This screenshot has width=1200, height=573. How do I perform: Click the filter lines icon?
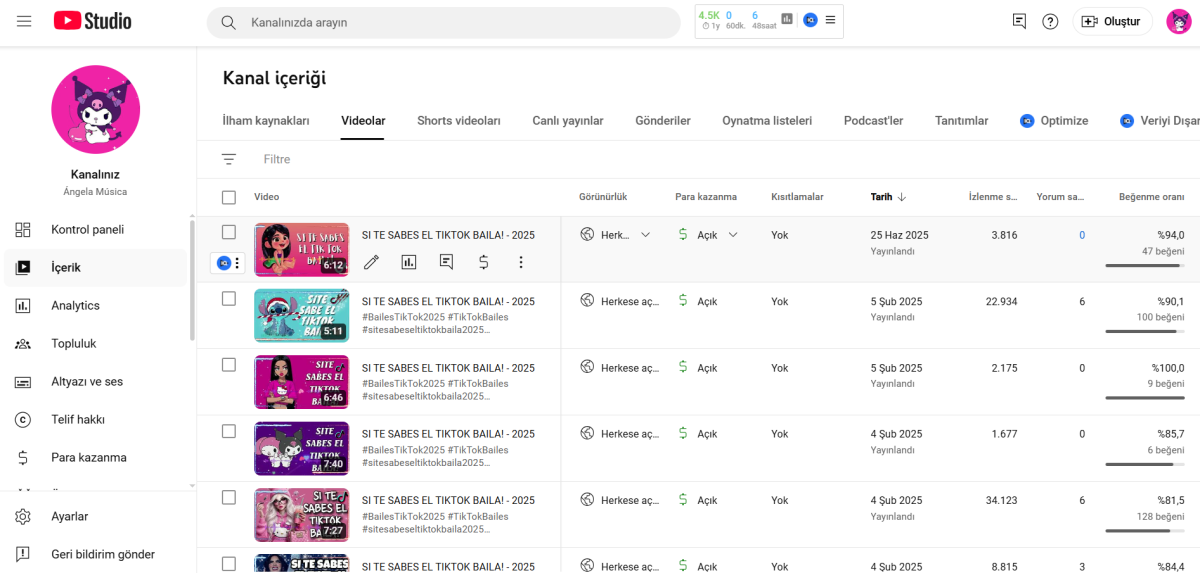click(x=229, y=159)
